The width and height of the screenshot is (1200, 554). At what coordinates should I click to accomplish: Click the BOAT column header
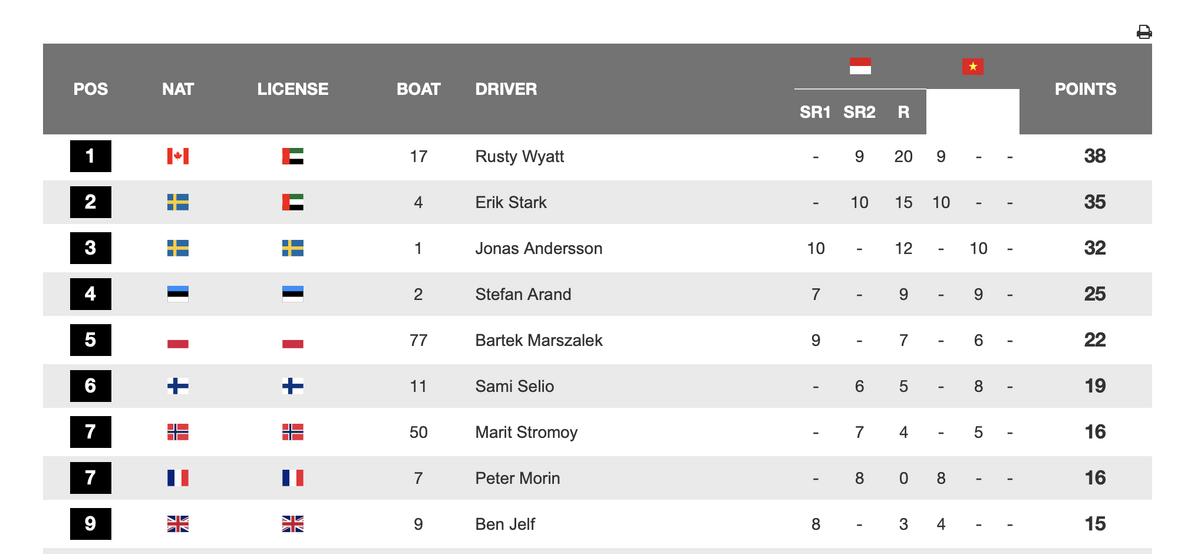click(x=418, y=89)
